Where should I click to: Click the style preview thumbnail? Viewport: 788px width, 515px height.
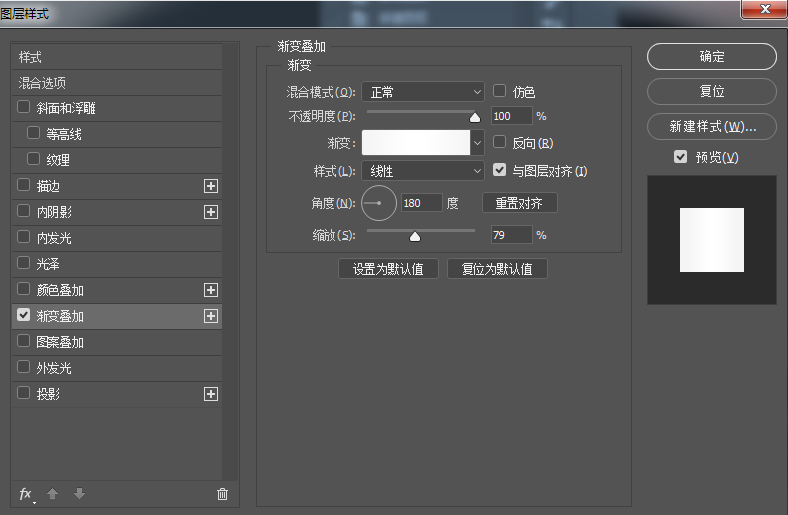(x=712, y=240)
